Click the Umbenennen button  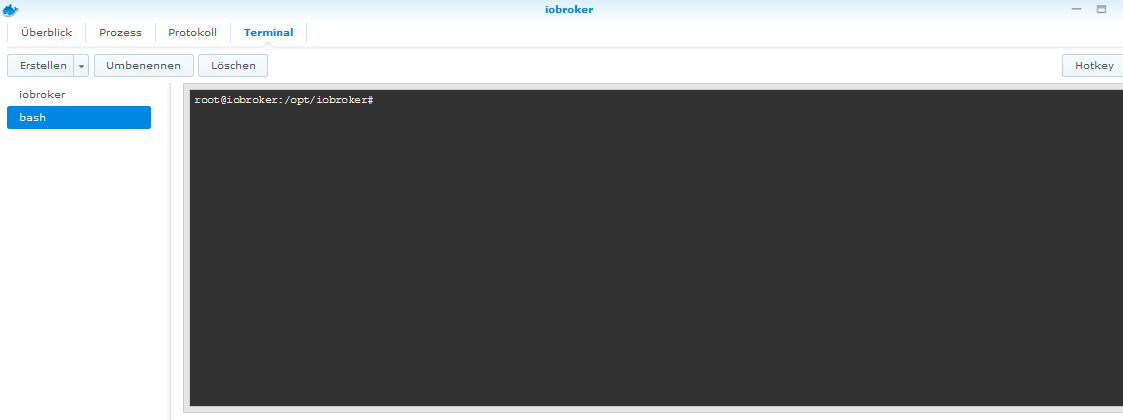click(143, 65)
